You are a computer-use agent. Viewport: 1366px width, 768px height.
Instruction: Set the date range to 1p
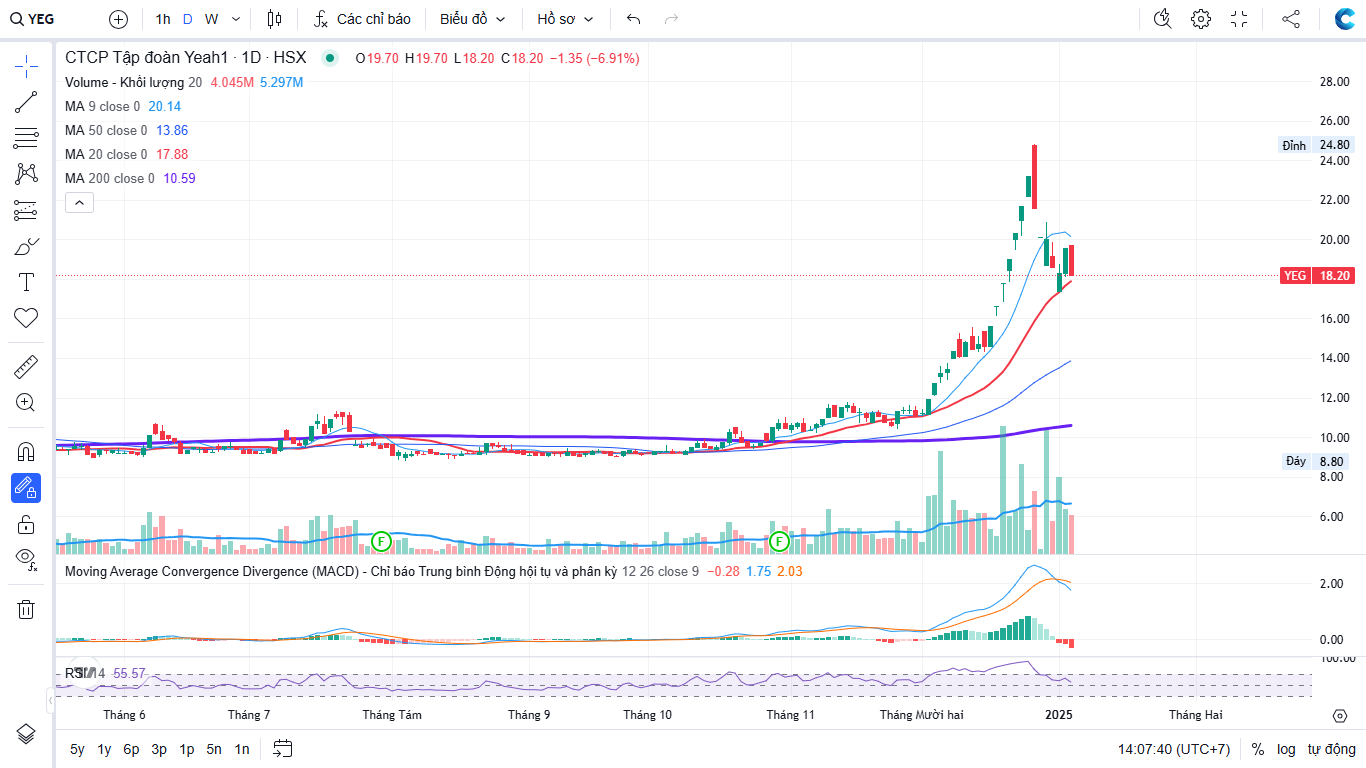[x=186, y=749]
